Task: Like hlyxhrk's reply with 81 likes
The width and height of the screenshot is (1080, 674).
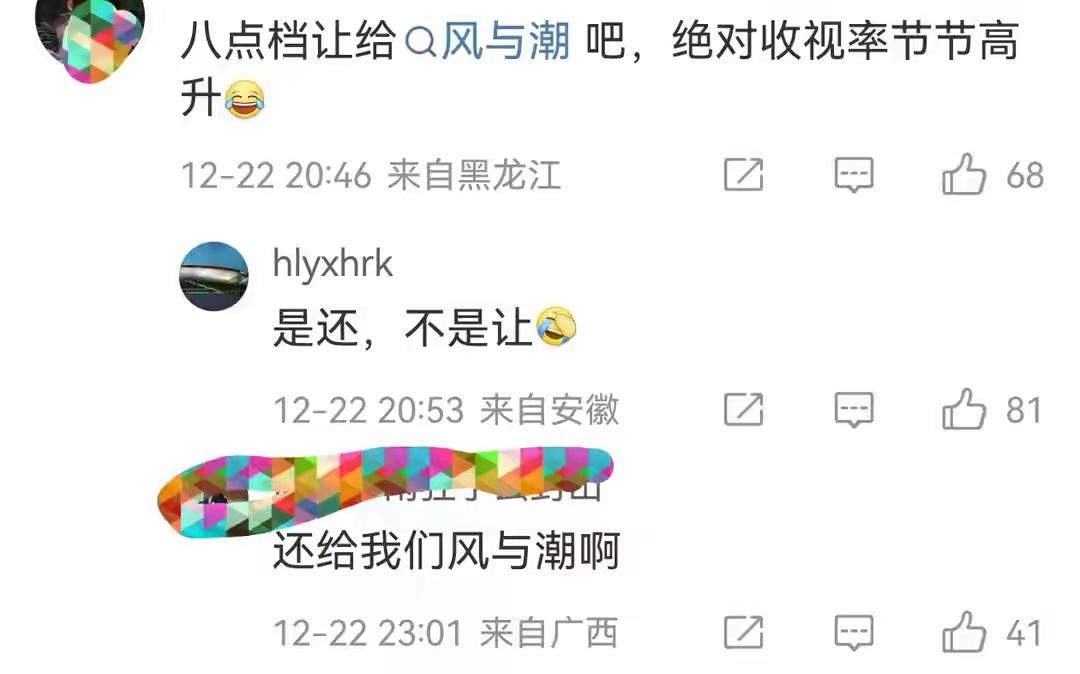Action: [x=964, y=410]
